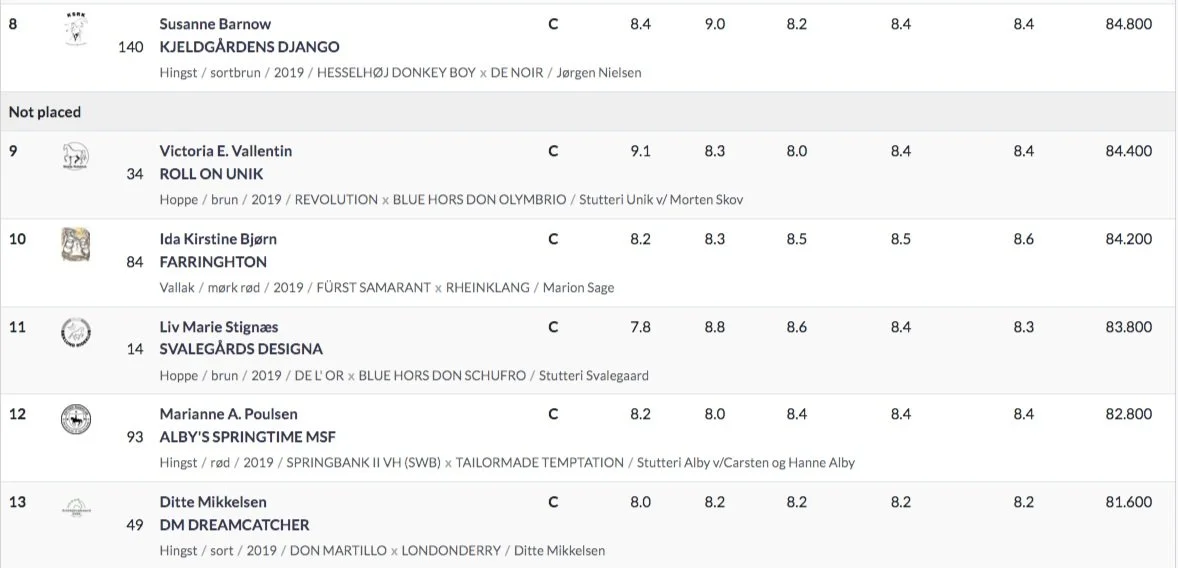
Task: Select club badge beside Marianne A. Poulsen
Action: 75,419
